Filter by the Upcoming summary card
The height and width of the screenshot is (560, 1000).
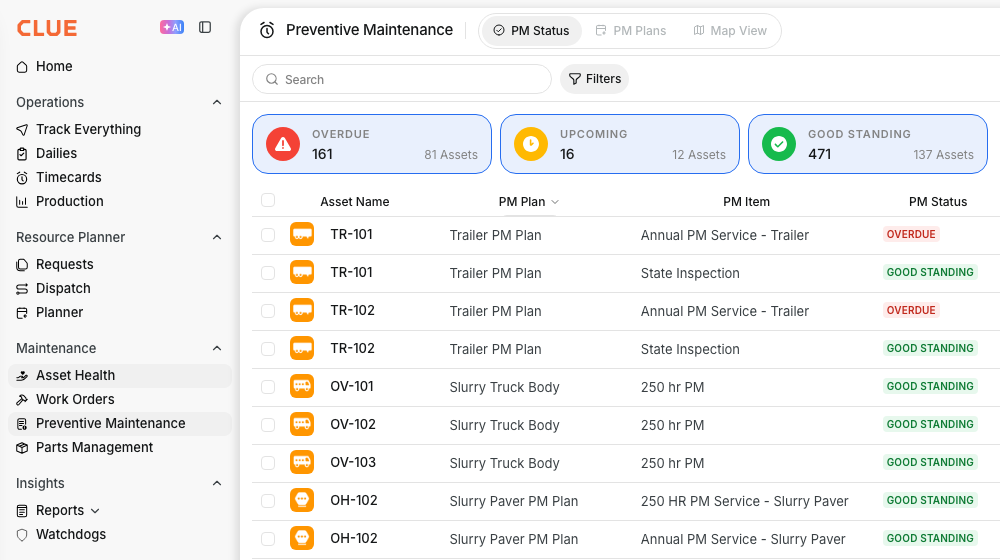pyautogui.click(x=620, y=144)
